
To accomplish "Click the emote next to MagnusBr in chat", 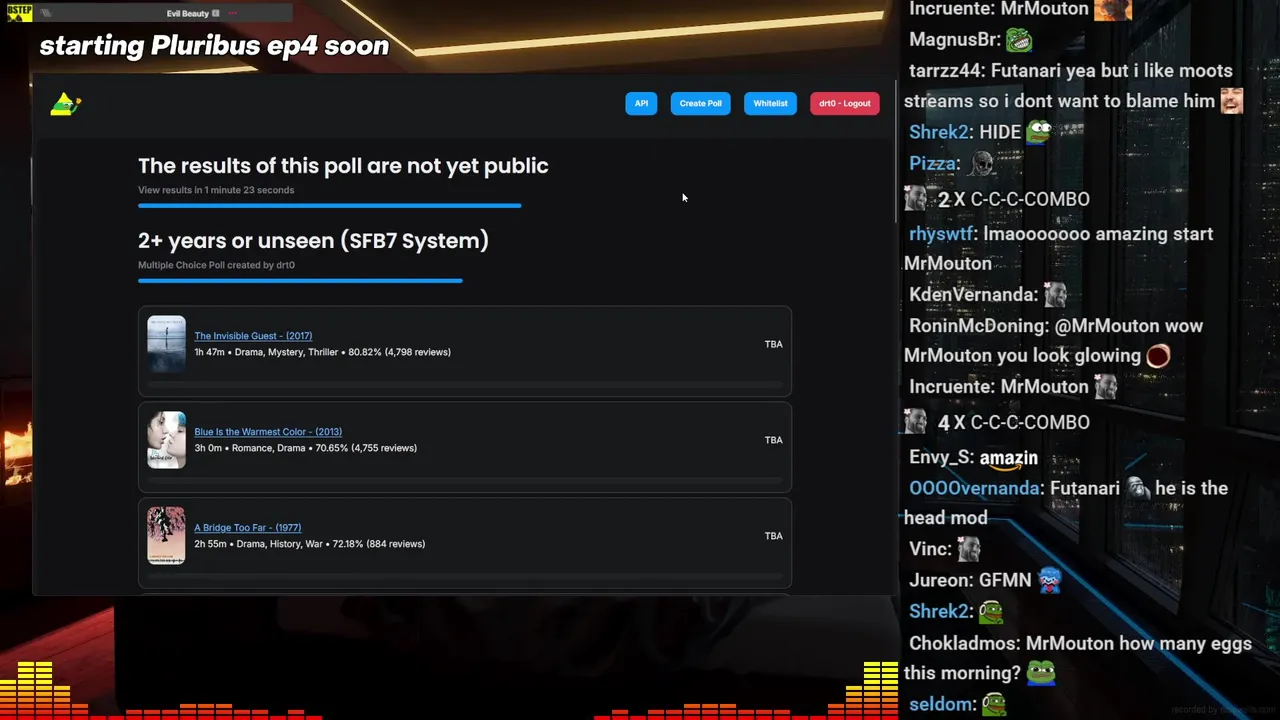I will [1018, 40].
